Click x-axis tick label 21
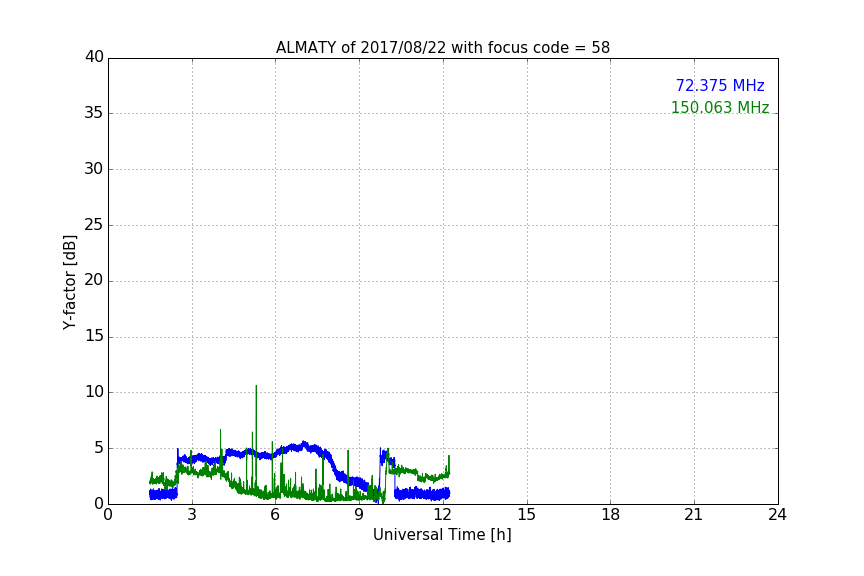864x576 pixels. click(694, 515)
